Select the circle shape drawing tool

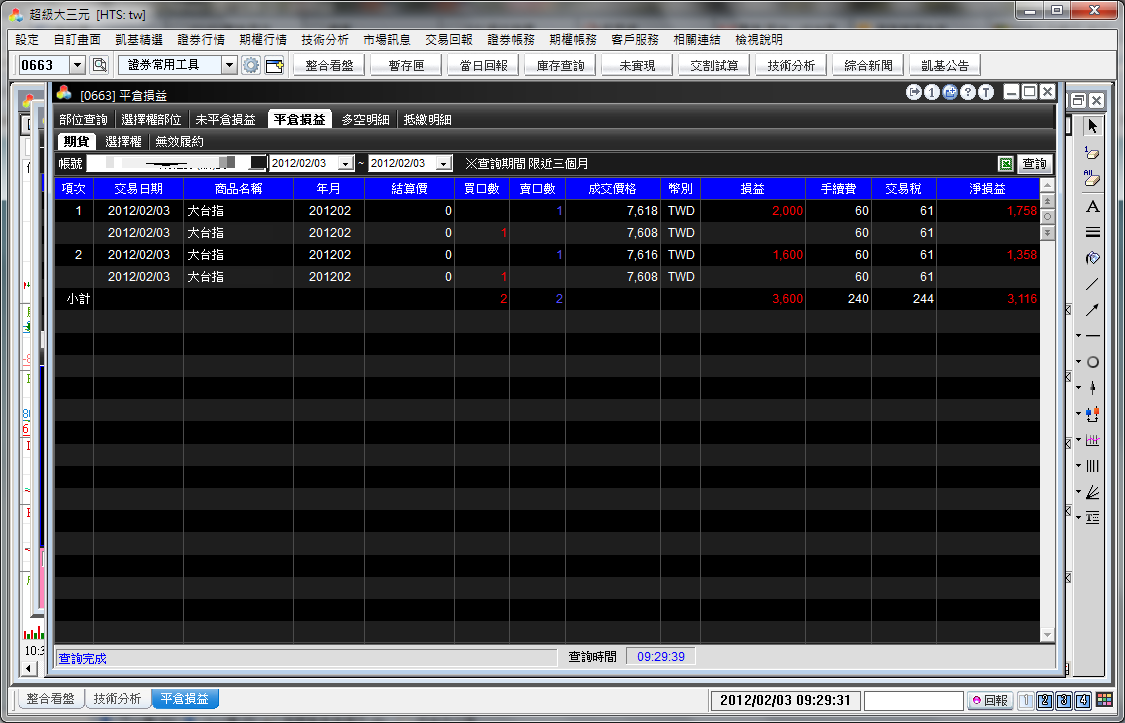click(1093, 362)
